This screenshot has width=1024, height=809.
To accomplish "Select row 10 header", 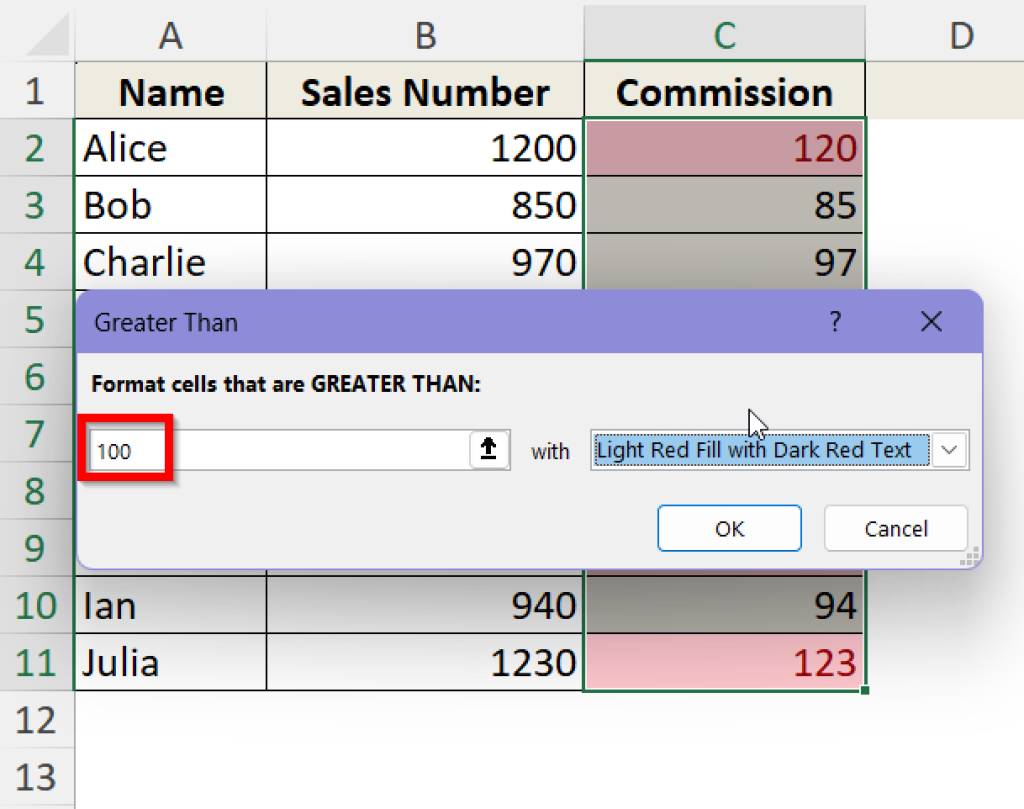I will pos(37,605).
